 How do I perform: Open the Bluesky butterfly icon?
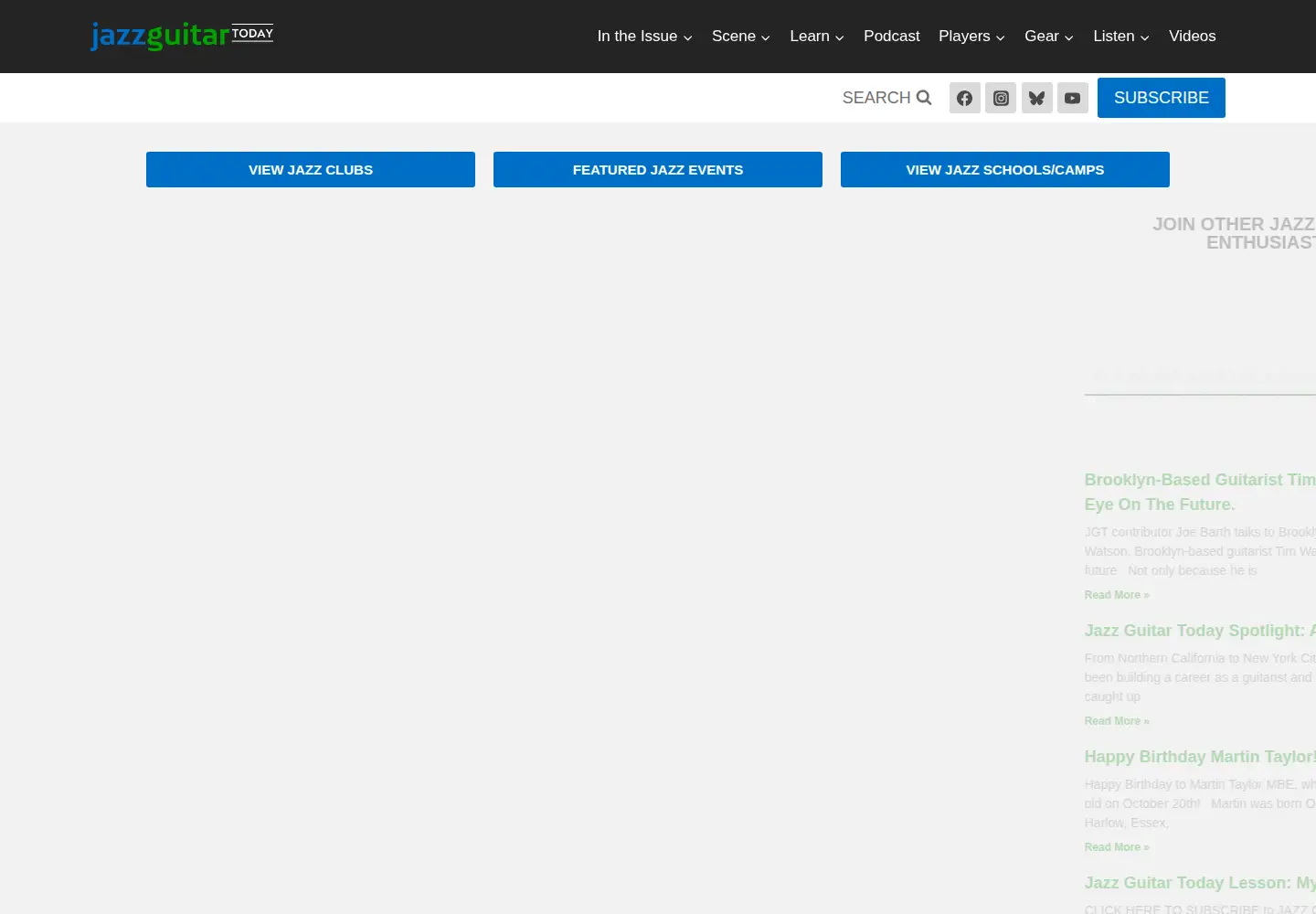coord(1036,98)
